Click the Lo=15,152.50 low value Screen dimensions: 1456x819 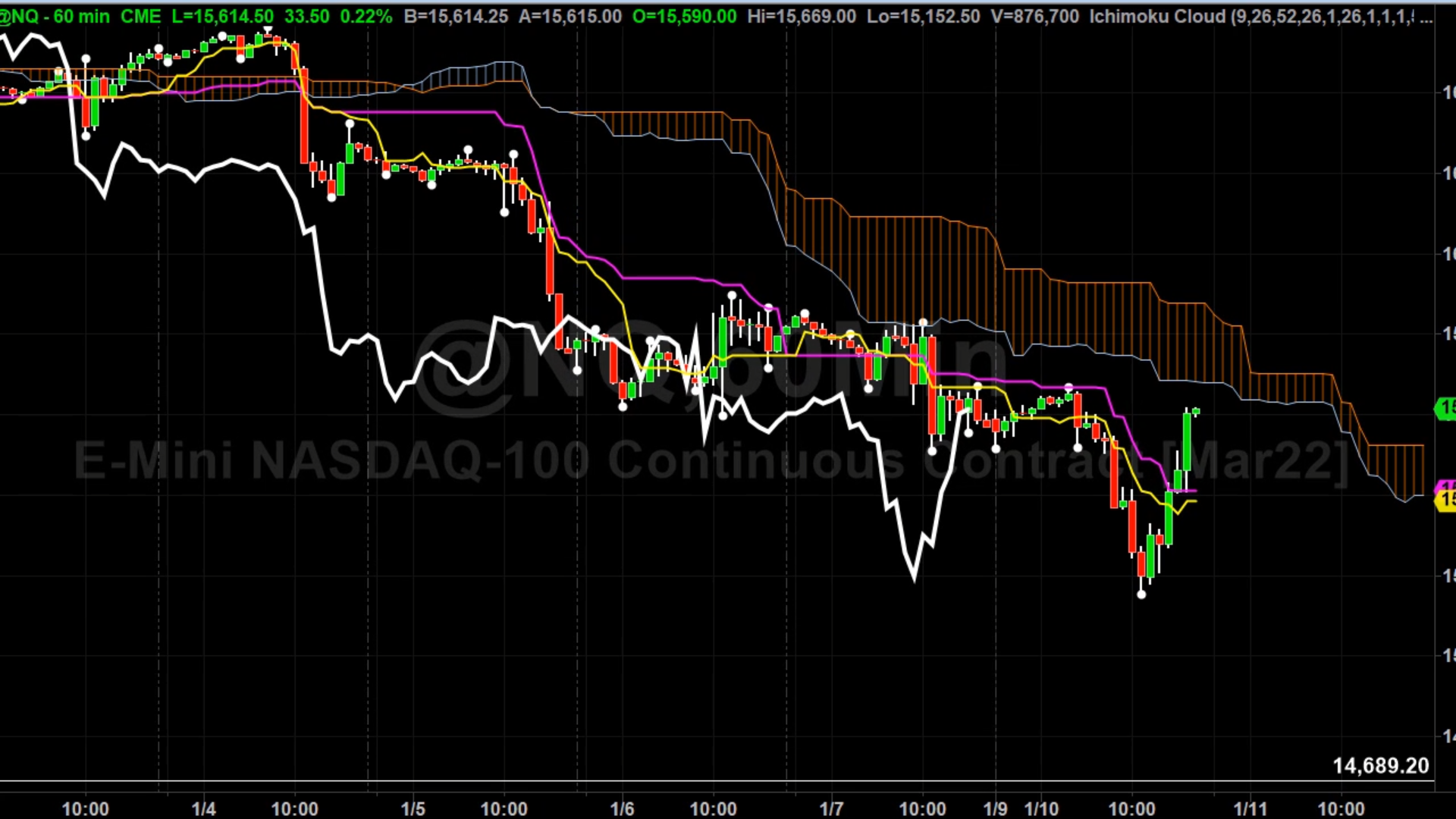pyautogui.click(x=923, y=16)
